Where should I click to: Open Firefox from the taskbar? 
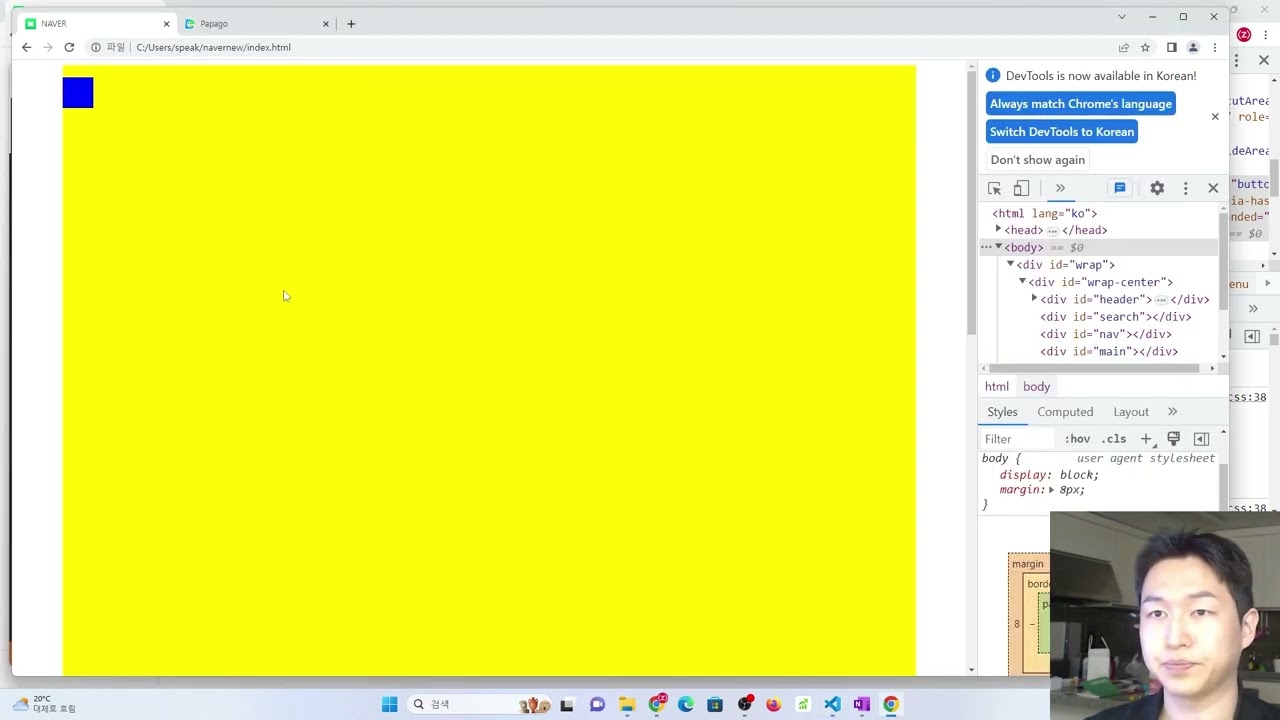coord(773,705)
